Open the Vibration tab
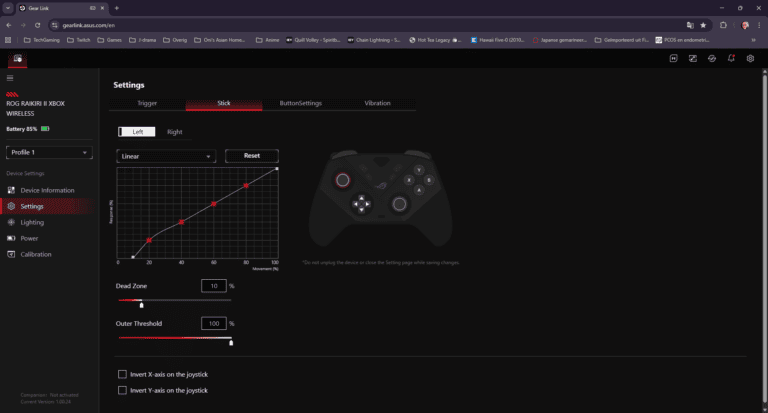This screenshot has height=413, width=768. pyautogui.click(x=377, y=103)
